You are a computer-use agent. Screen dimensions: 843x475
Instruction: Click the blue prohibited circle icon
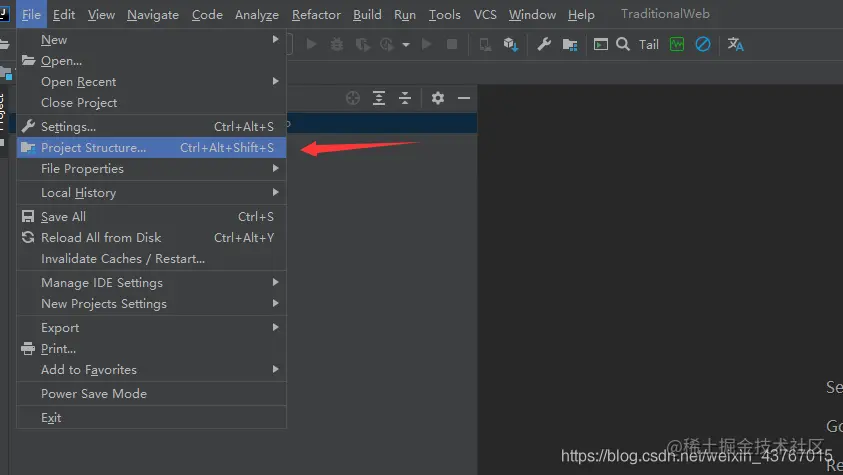pyautogui.click(x=703, y=44)
